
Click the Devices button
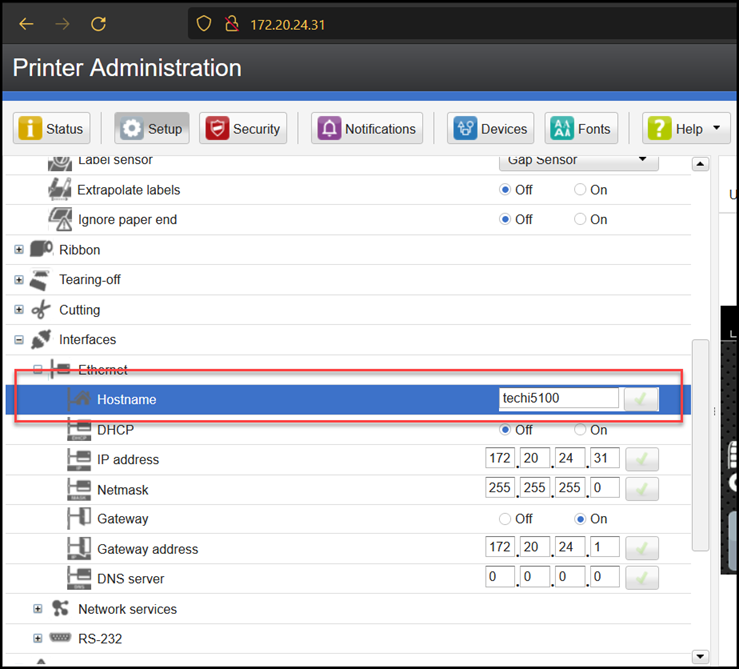pos(491,129)
